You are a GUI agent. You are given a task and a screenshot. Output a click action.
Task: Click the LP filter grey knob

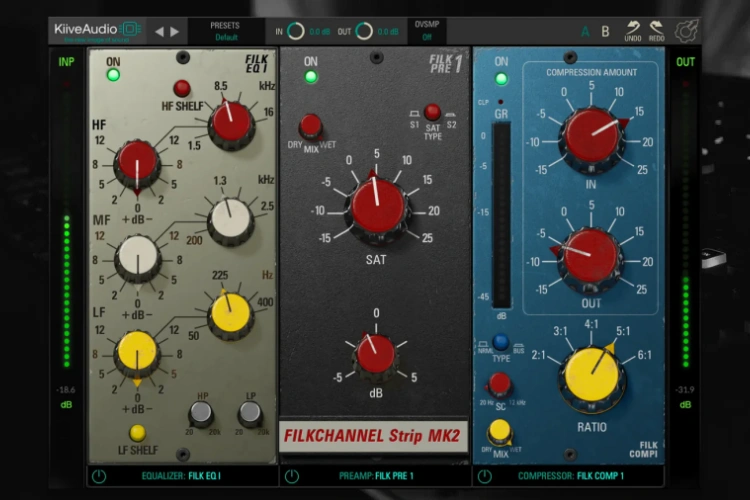tap(250, 412)
